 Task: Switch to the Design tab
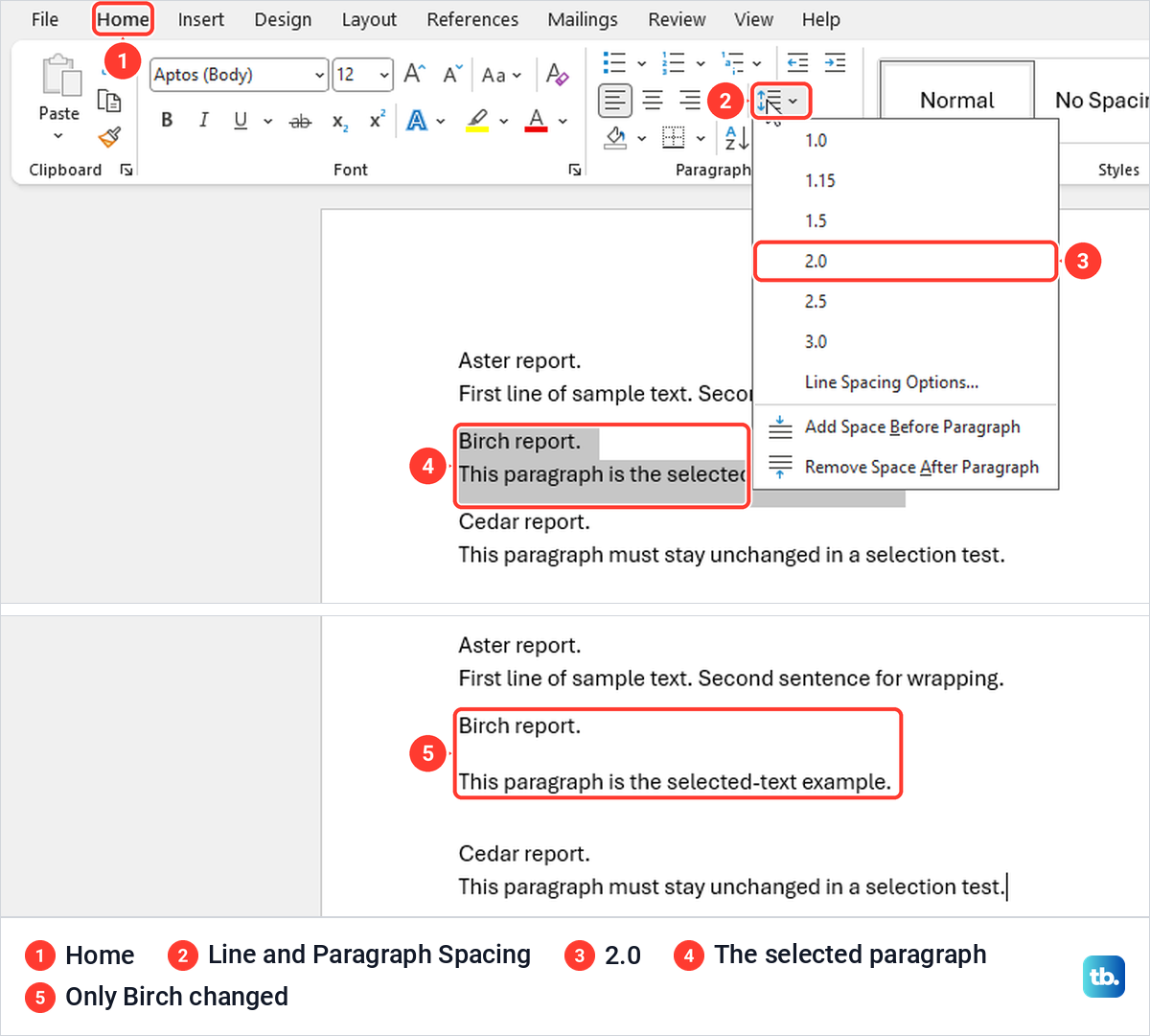click(x=283, y=19)
